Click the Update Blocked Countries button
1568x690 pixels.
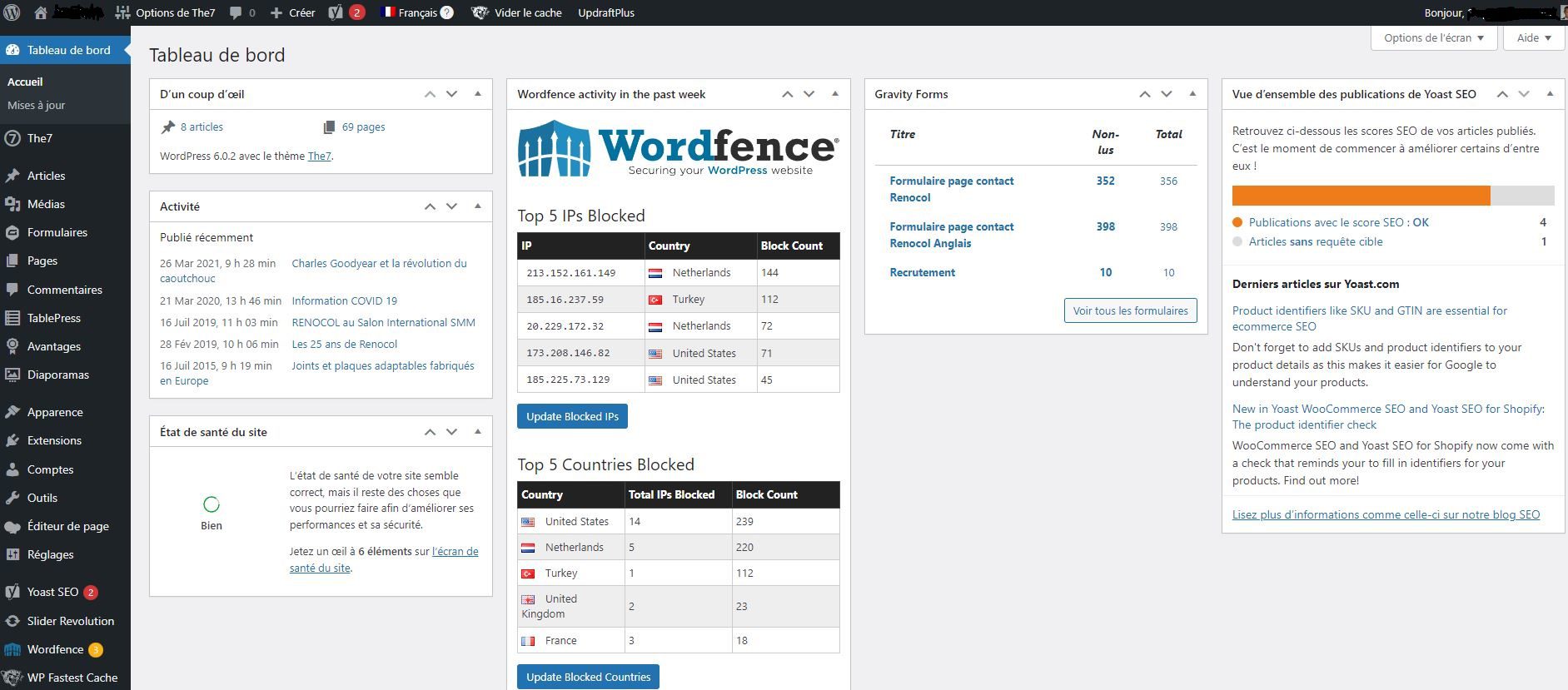pyautogui.click(x=588, y=677)
